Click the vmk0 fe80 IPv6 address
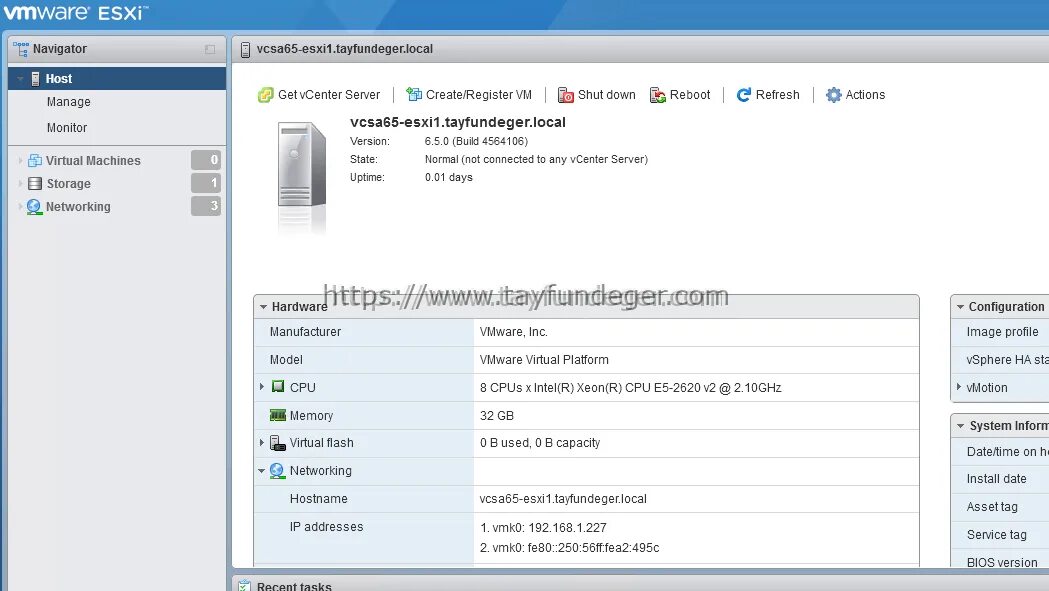1049x591 pixels. (x=569, y=548)
